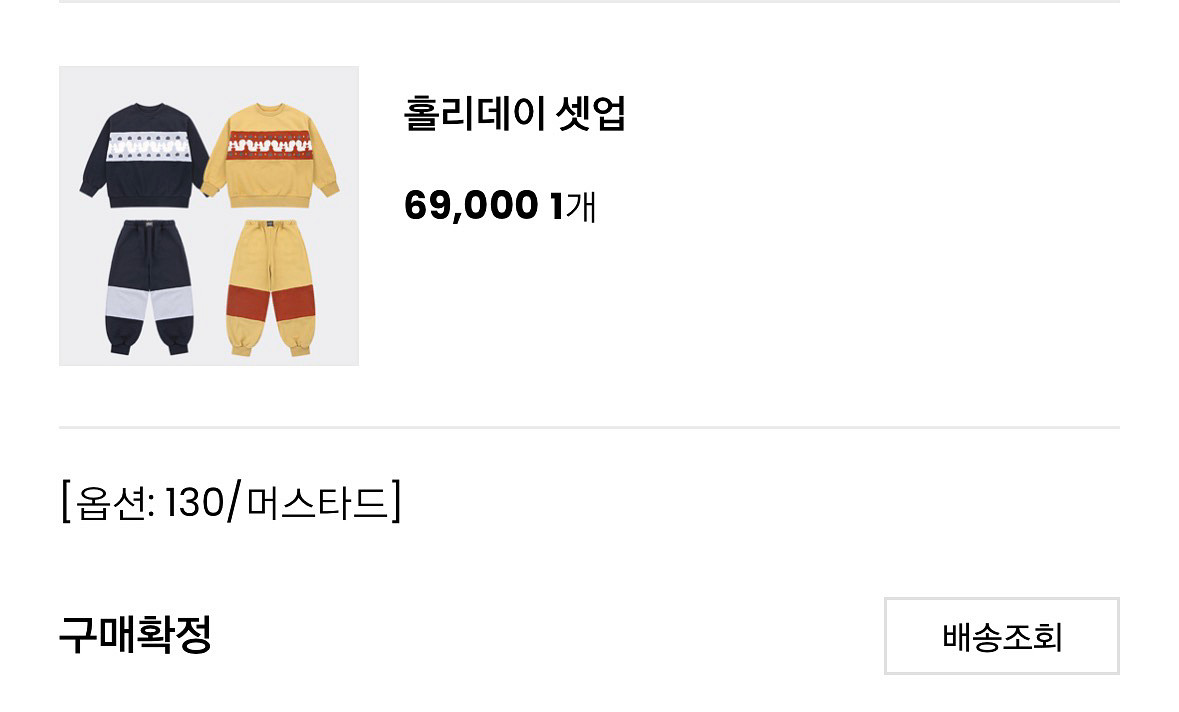
Task: Open the 홀리데이 셋업 product thumbnail
Action: (209, 216)
